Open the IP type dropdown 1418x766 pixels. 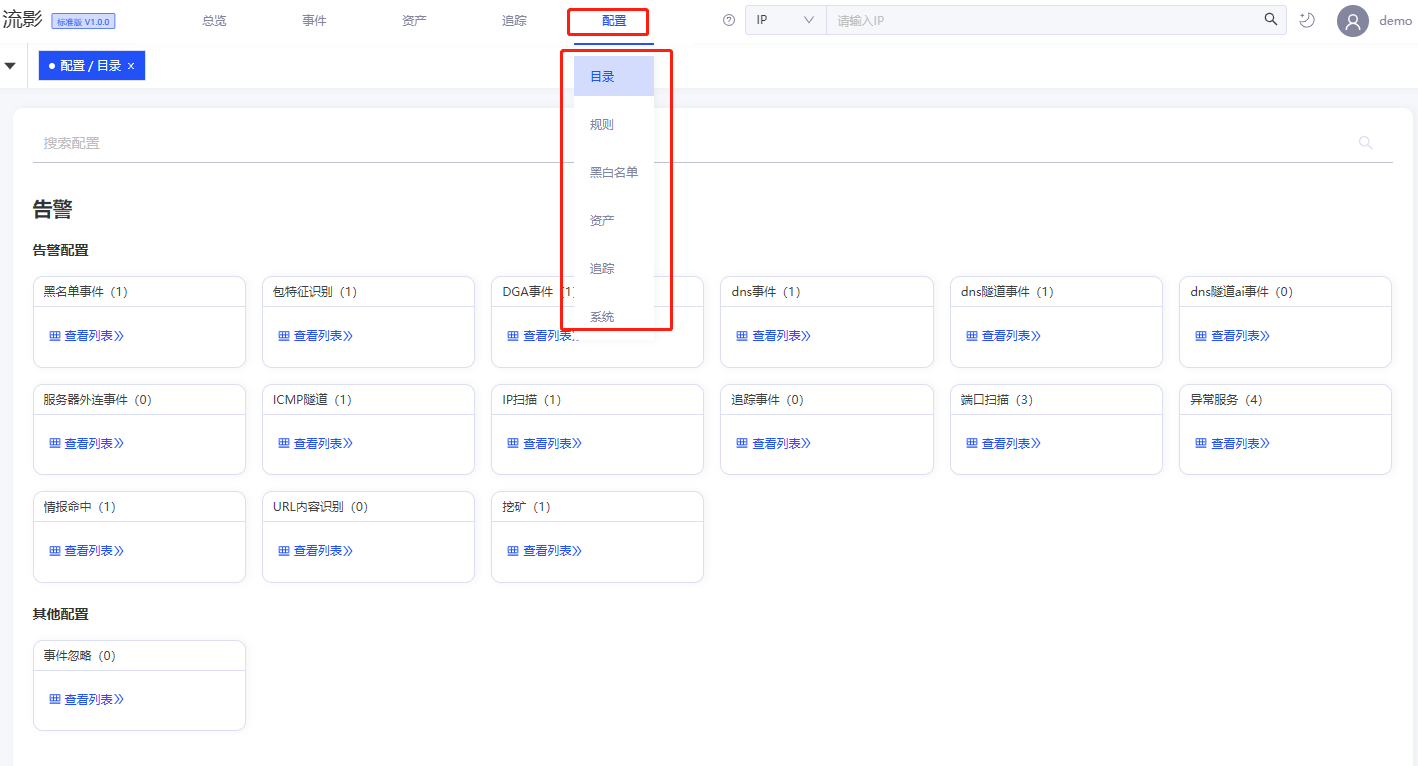coord(785,20)
